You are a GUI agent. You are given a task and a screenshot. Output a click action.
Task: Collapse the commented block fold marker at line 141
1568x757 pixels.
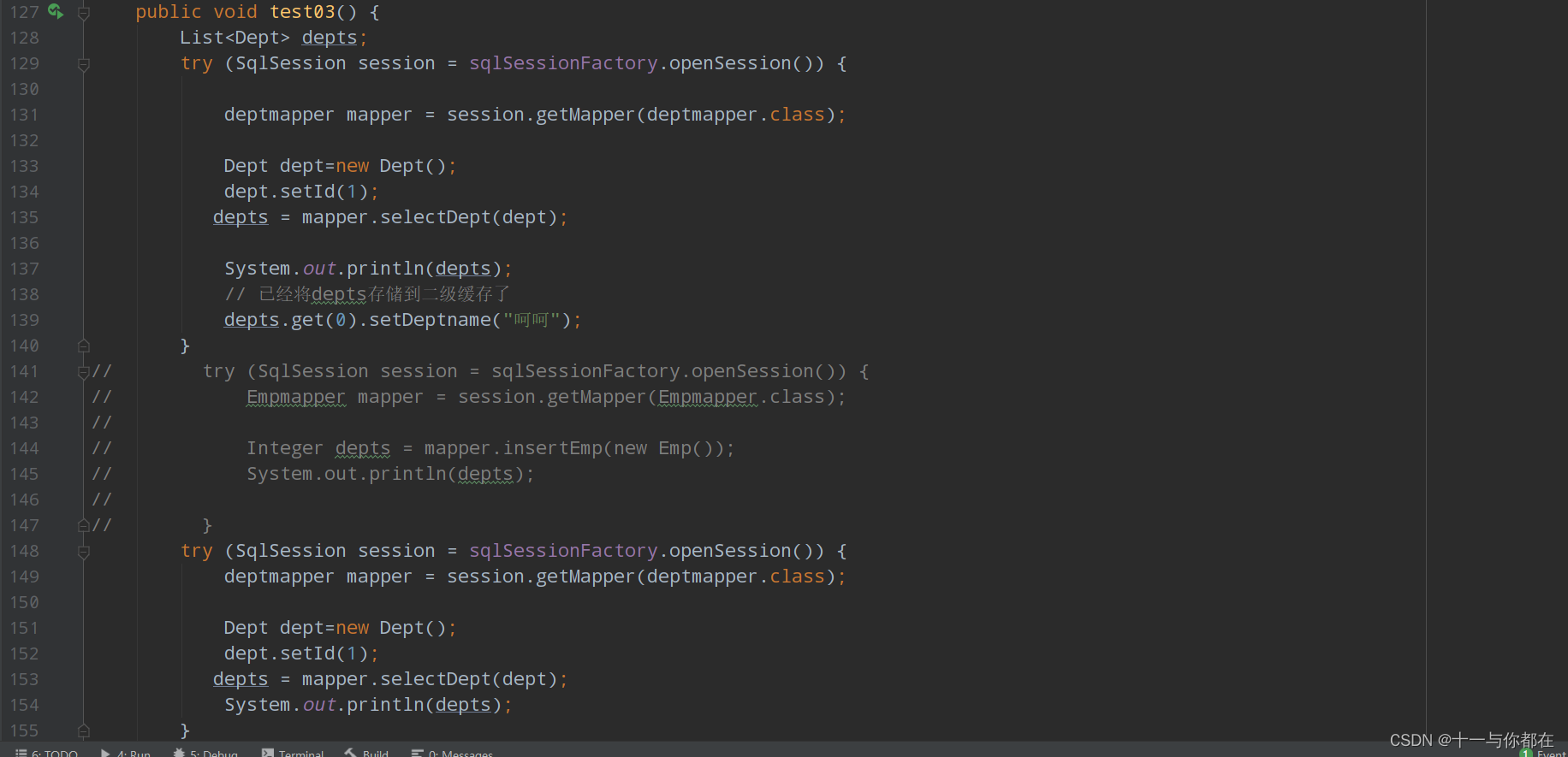click(84, 372)
